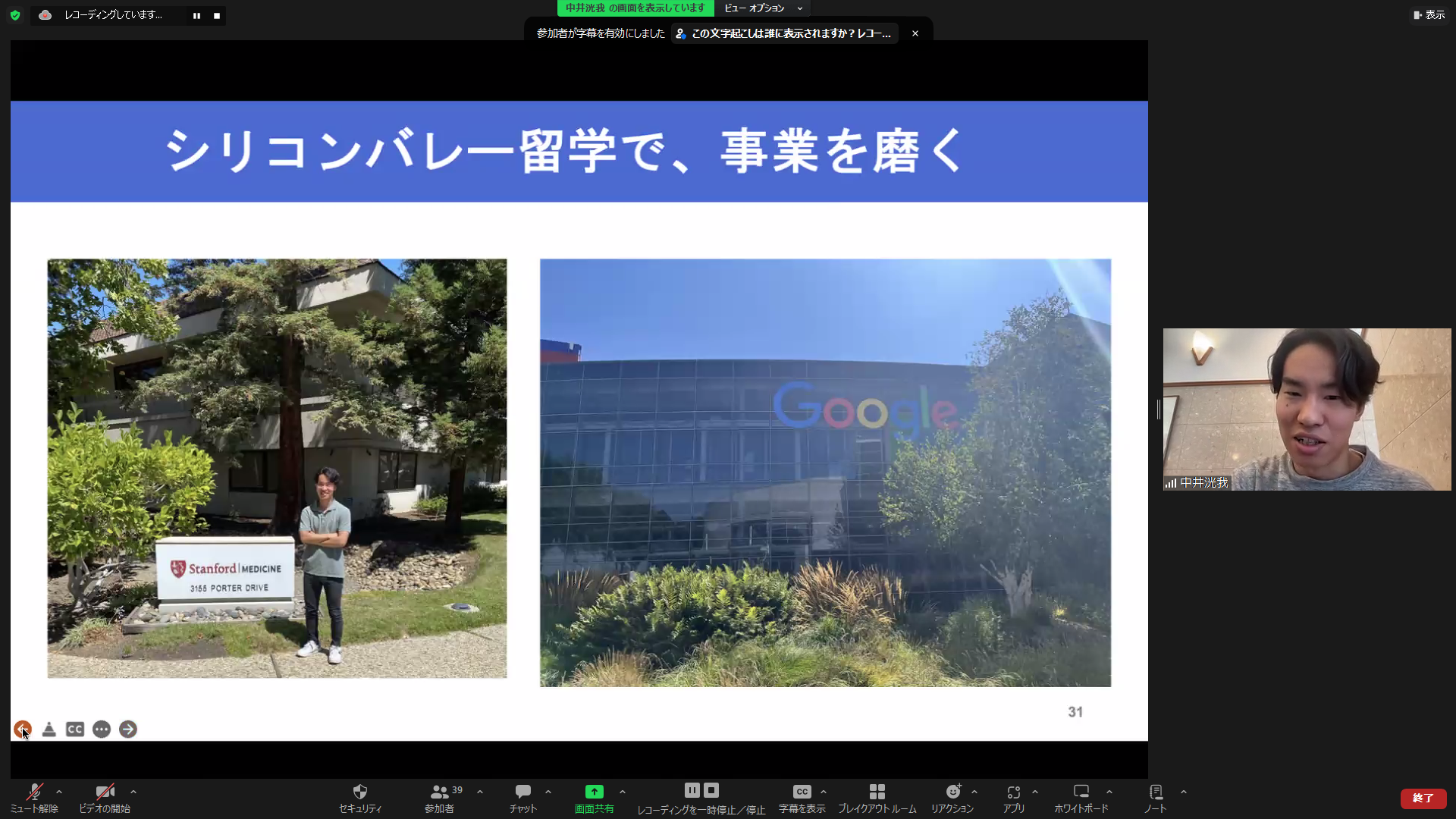Click the slide pointer tool icon

coord(49,729)
